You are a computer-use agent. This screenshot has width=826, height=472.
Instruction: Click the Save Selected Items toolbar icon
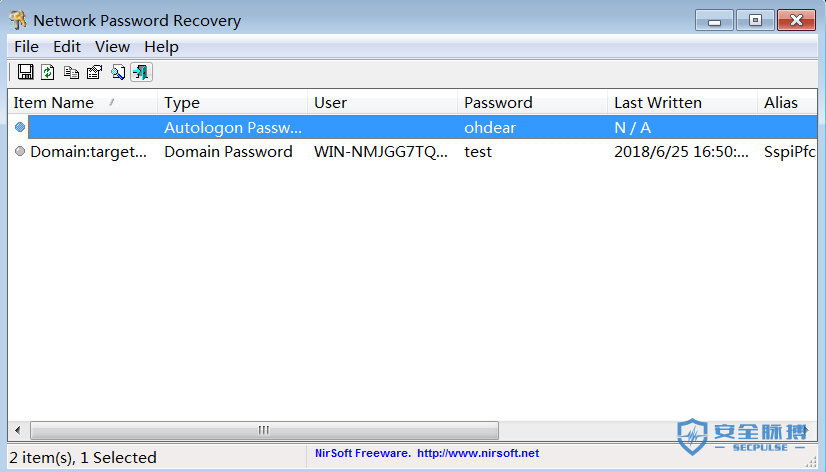coord(25,72)
